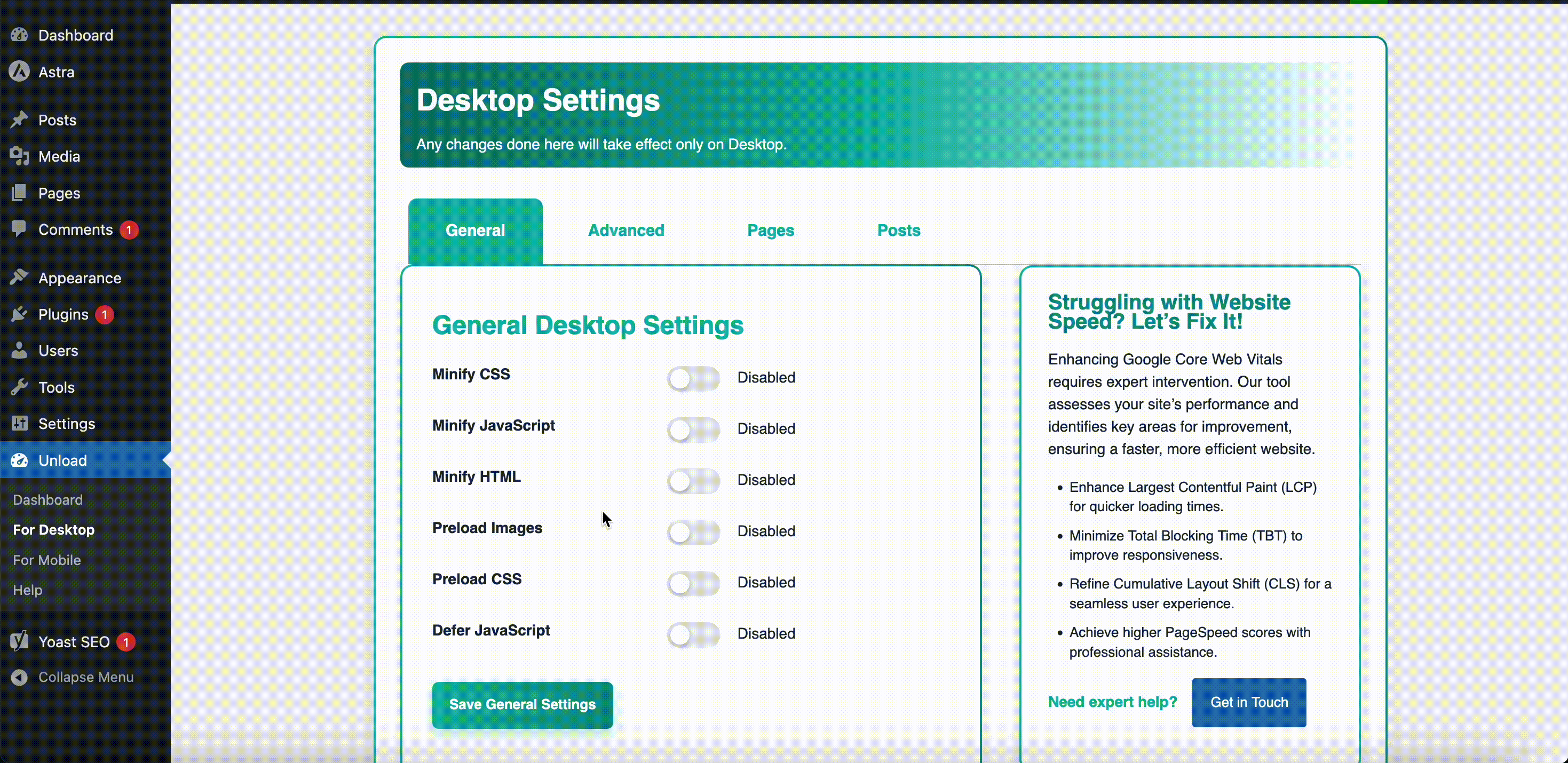The width and height of the screenshot is (1568, 763).
Task: Open Unload submenu Dashboard link
Action: 47,499
